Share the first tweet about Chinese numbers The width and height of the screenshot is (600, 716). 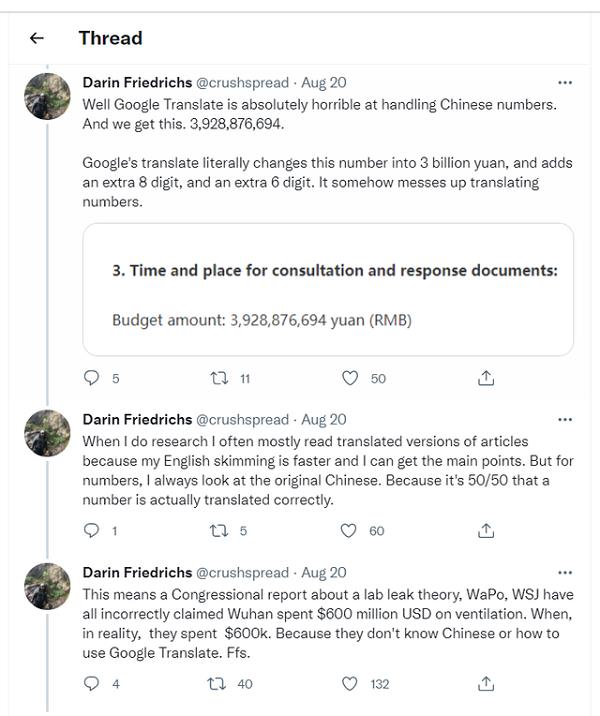(x=486, y=378)
